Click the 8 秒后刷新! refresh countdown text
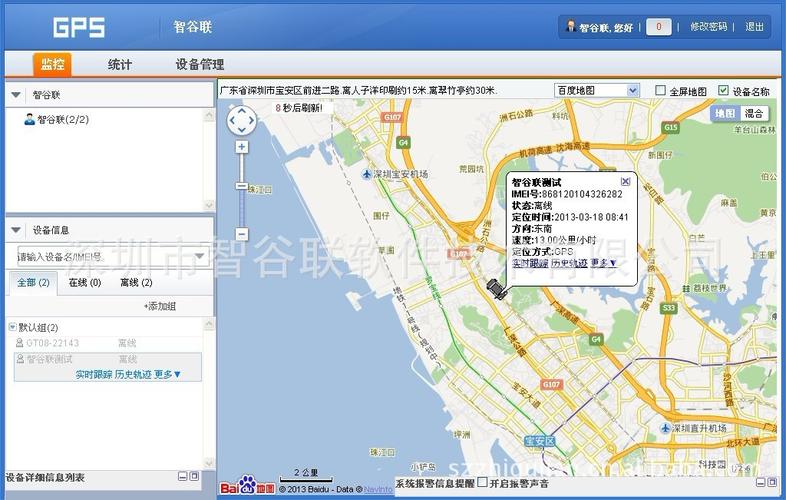 pyautogui.click(x=299, y=108)
